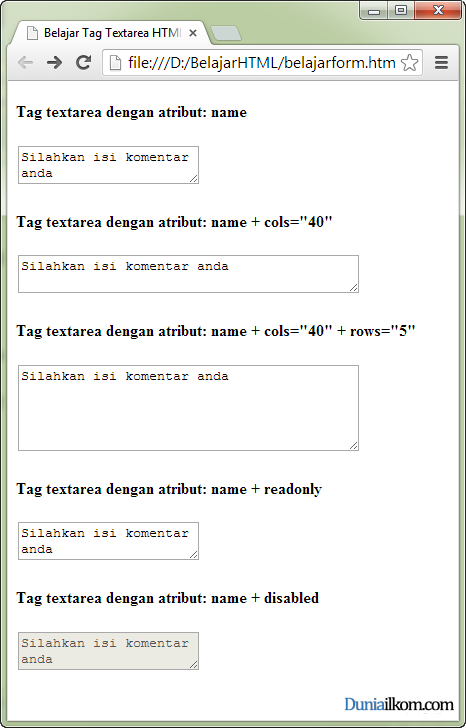
Task: Reload the page with the refresh icon
Action: click(83, 62)
